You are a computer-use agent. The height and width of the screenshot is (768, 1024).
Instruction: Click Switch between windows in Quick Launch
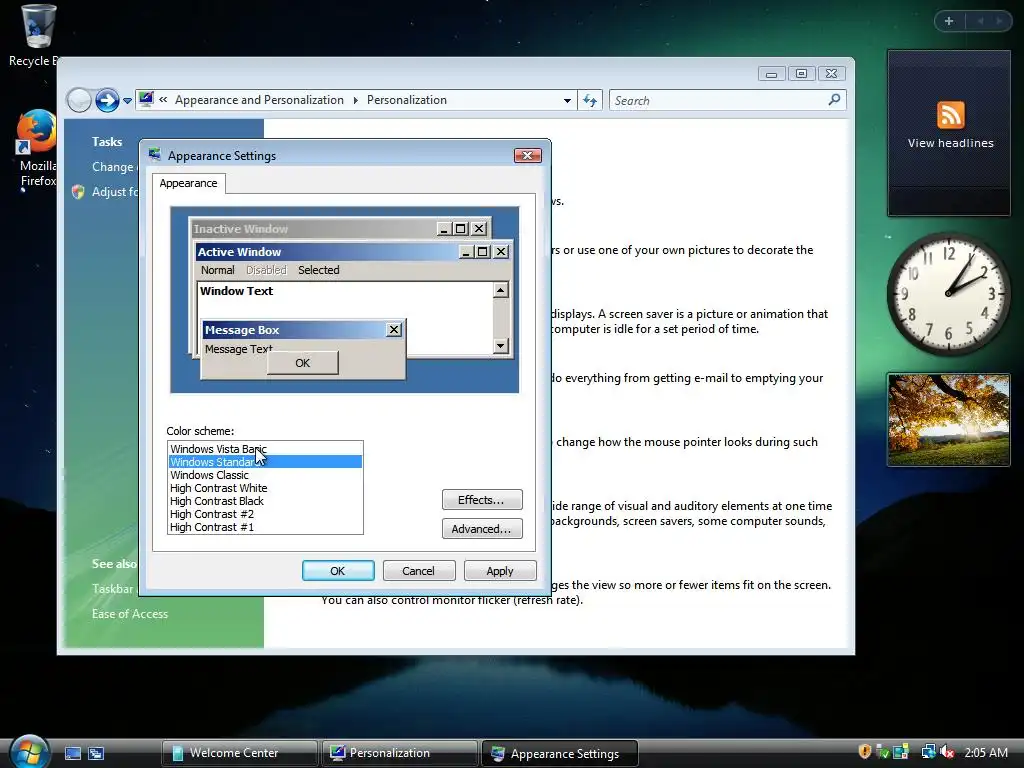(x=96, y=753)
